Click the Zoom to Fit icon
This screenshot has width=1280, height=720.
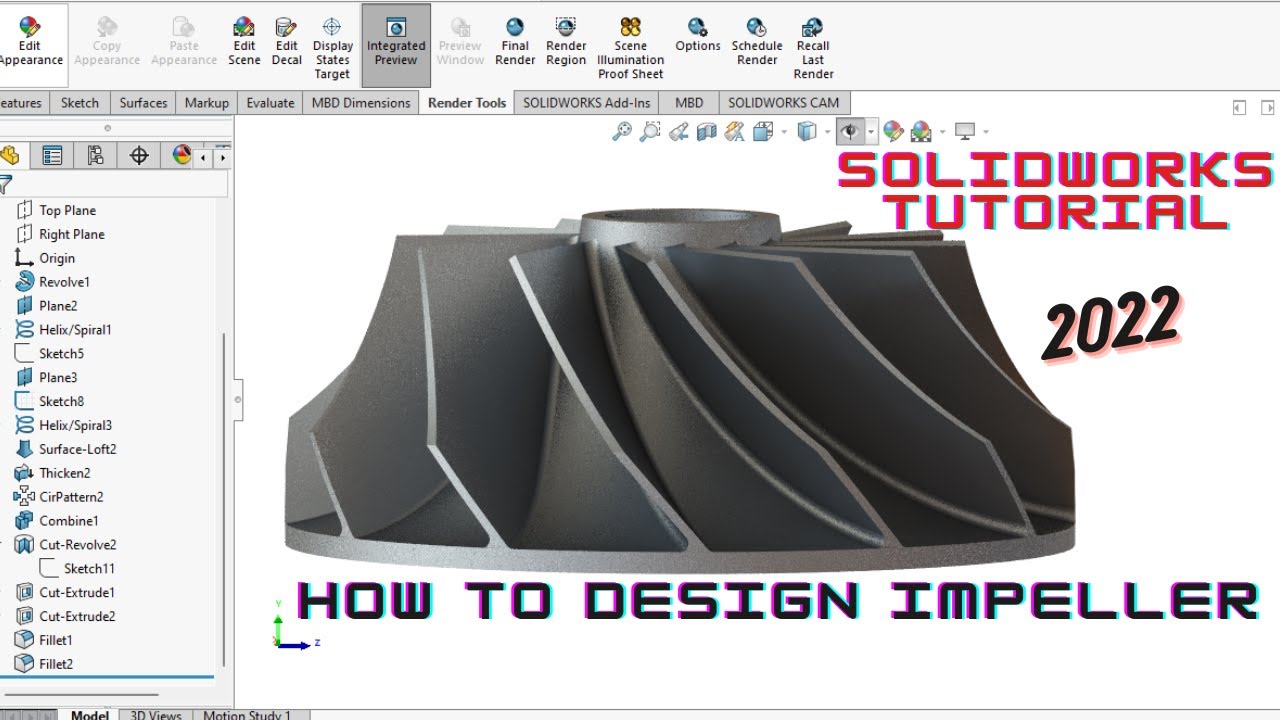pyautogui.click(x=622, y=131)
